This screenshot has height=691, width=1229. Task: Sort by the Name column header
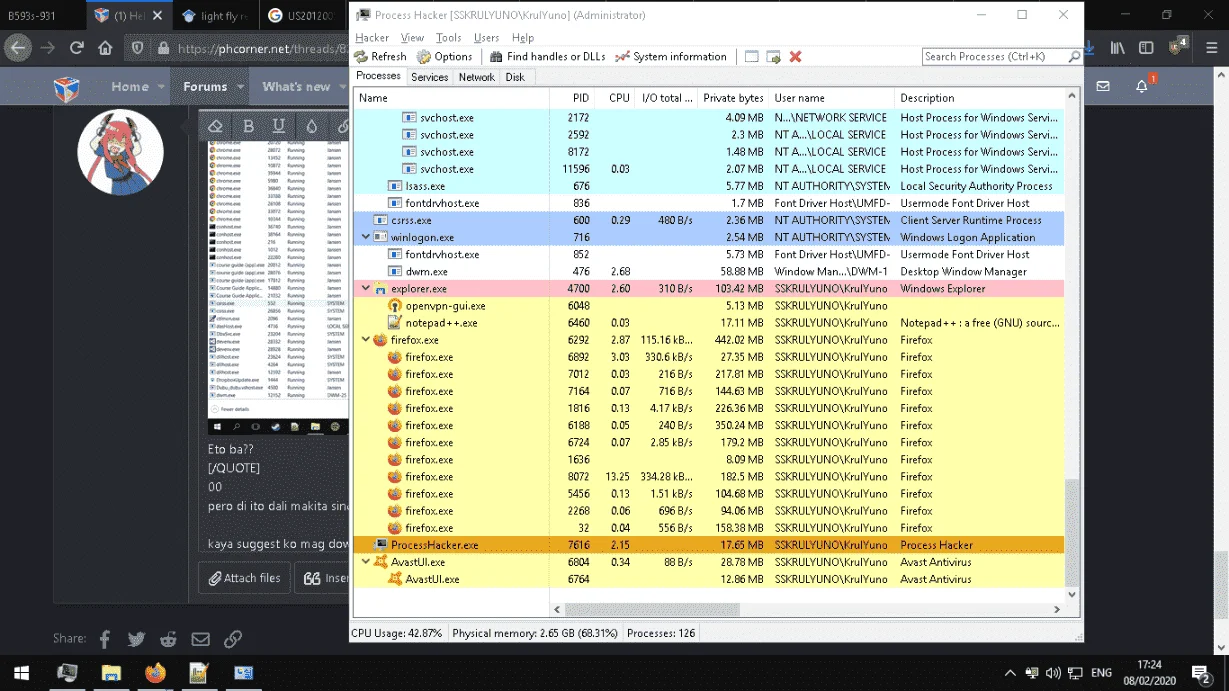[x=451, y=98]
